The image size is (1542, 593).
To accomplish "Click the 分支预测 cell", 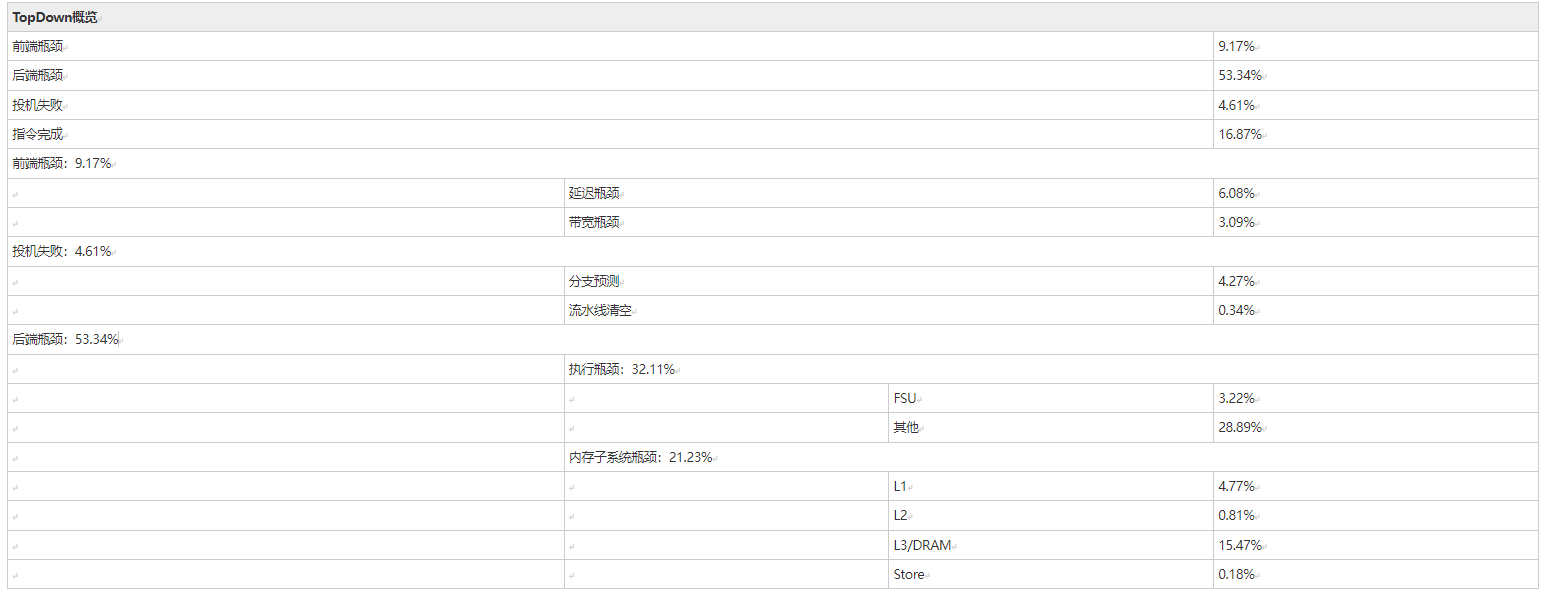I will (x=594, y=282).
